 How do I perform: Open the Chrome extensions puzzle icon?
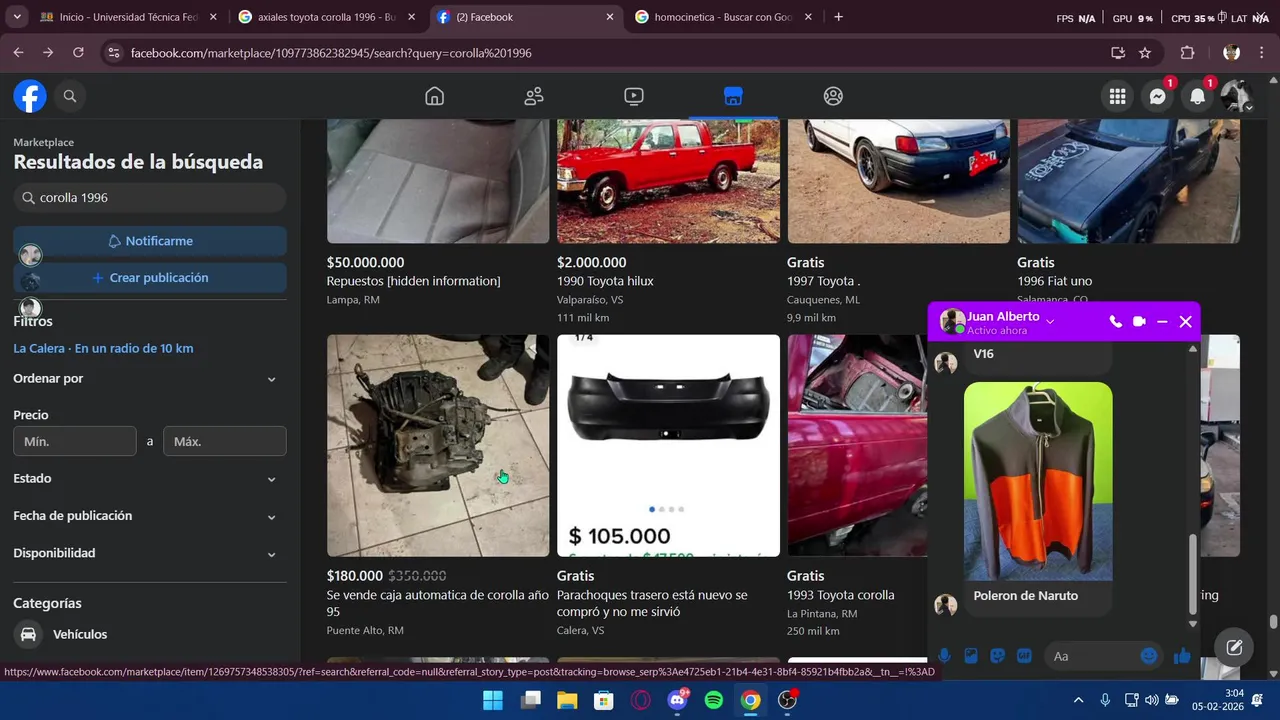tap(1188, 52)
